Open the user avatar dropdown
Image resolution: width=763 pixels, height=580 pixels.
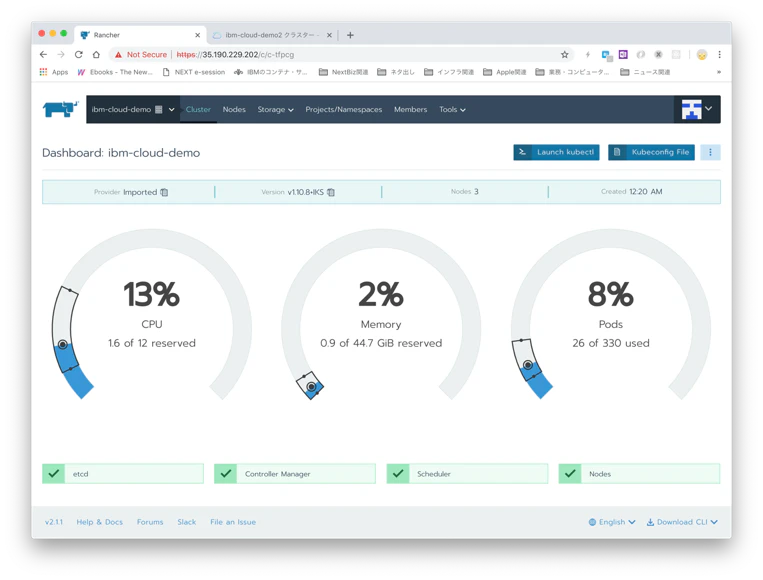coord(696,109)
